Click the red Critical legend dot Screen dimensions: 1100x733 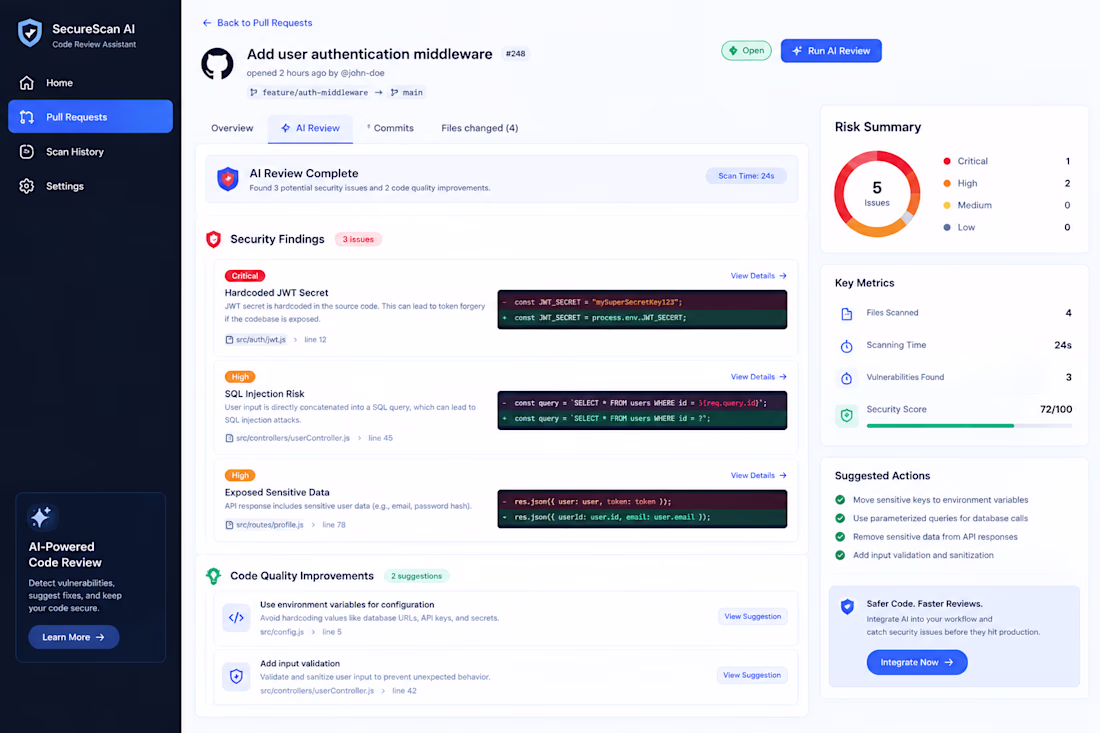(947, 161)
